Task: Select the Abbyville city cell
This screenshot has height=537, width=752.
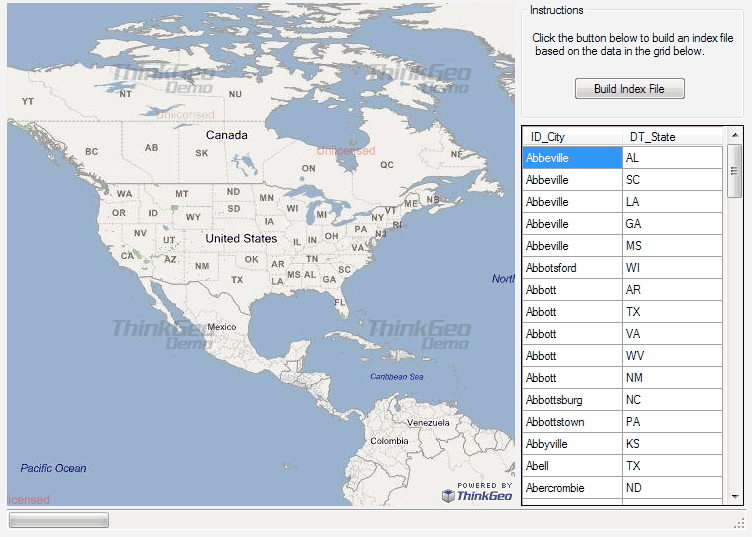Action: (x=573, y=444)
